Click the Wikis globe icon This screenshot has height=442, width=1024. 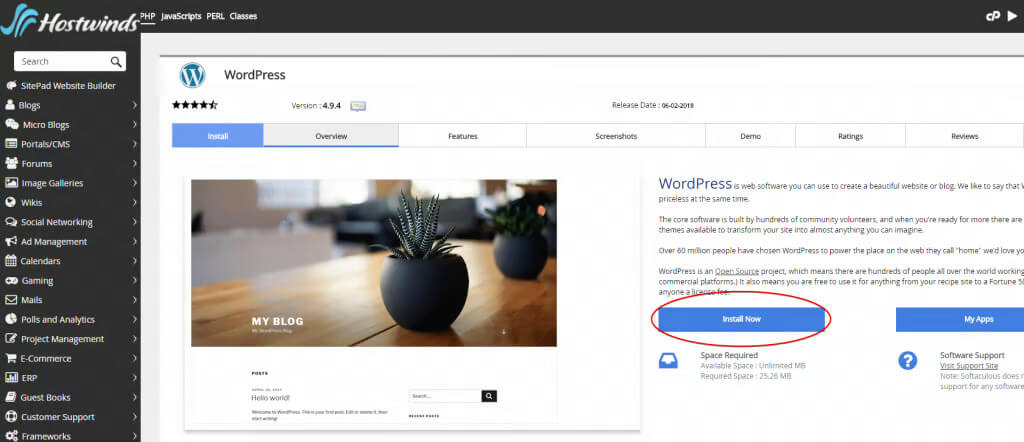point(10,202)
